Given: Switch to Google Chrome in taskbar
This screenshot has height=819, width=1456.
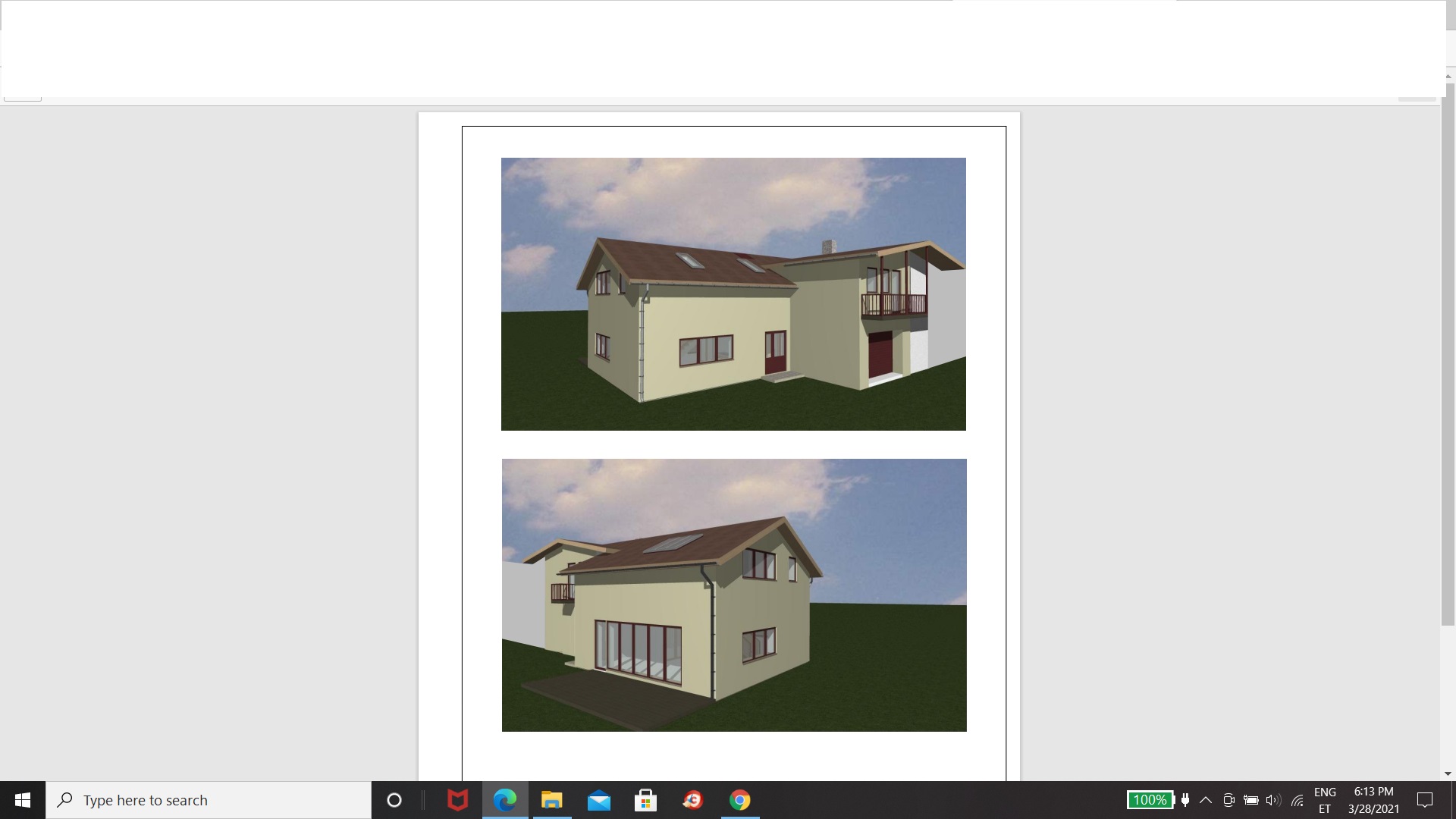Looking at the screenshot, I should [x=739, y=800].
